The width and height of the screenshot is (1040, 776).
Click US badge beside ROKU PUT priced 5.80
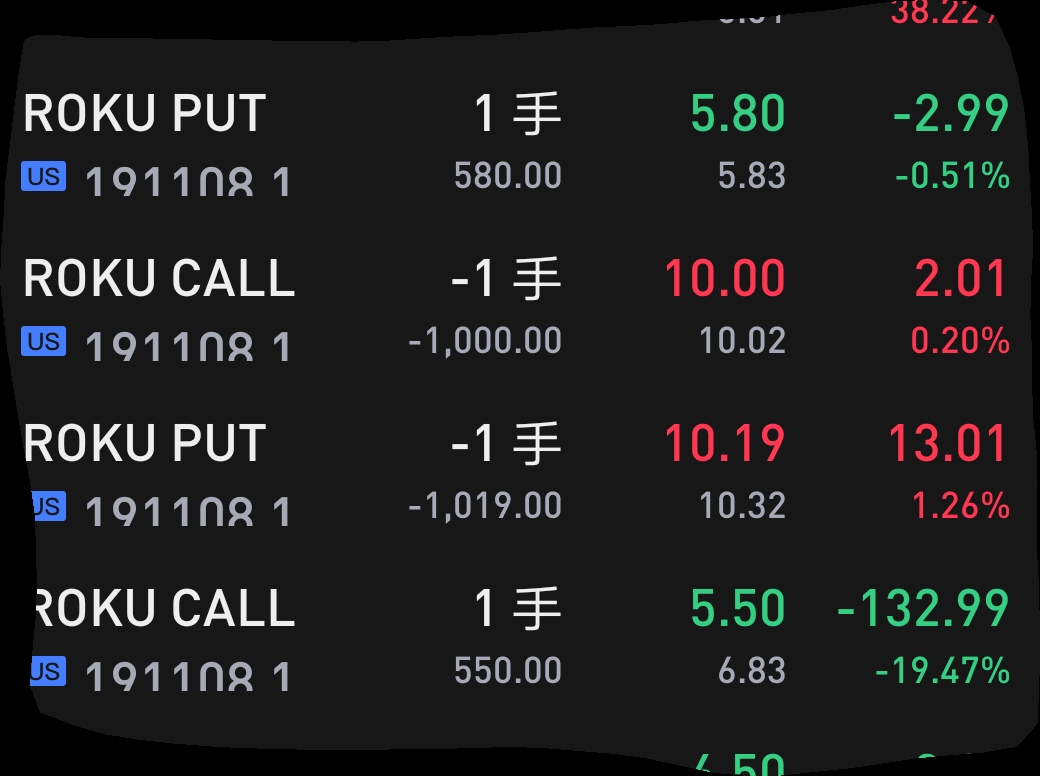coord(44,178)
